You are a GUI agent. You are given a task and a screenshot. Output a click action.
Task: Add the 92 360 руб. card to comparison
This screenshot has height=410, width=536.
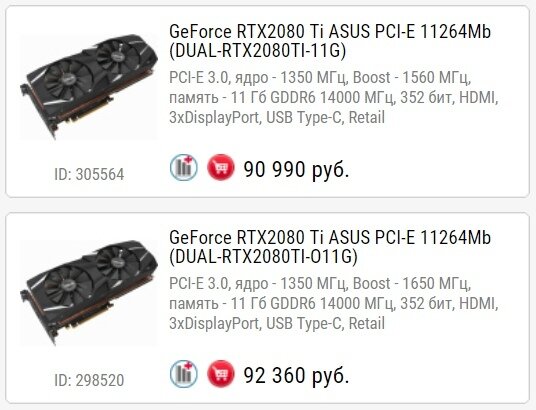pyautogui.click(x=184, y=374)
